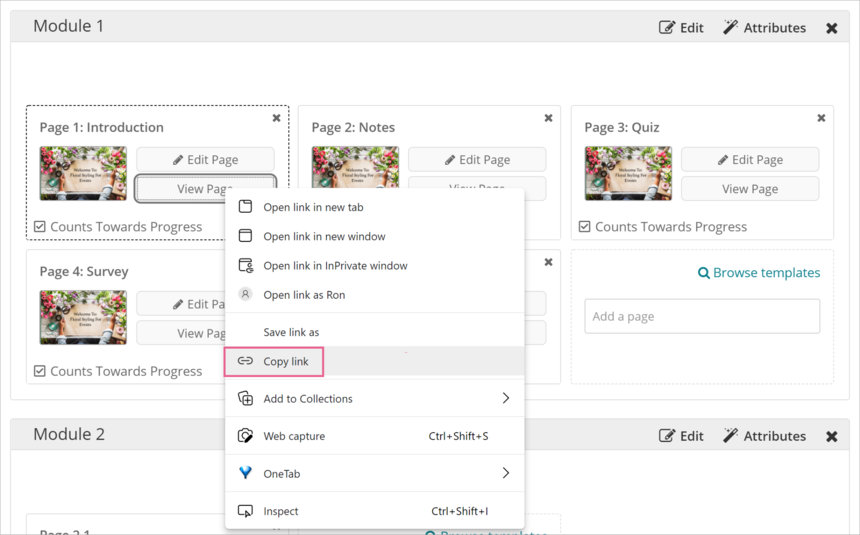Choose Open link in new tab

pos(375,207)
